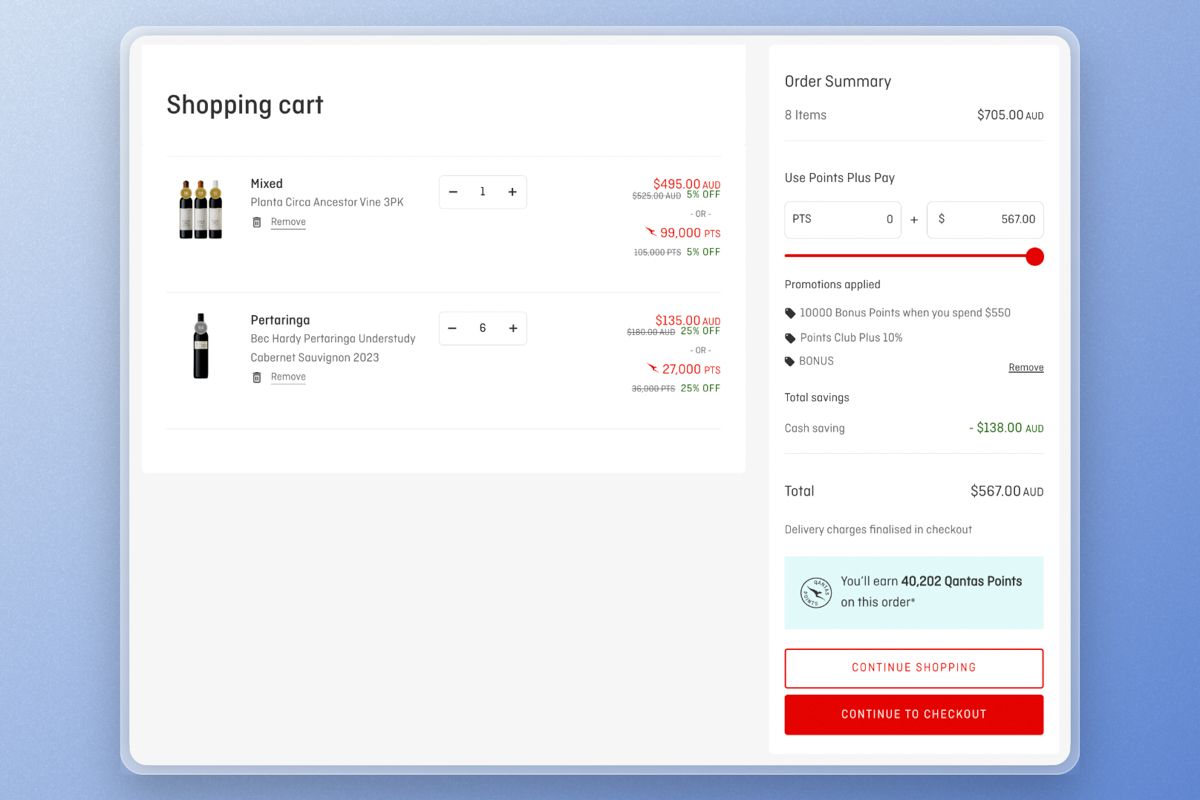The image size is (1200, 800).
Task: Click tag icon beside 10000 Bonus Points promotion
Action: point(791,313)
